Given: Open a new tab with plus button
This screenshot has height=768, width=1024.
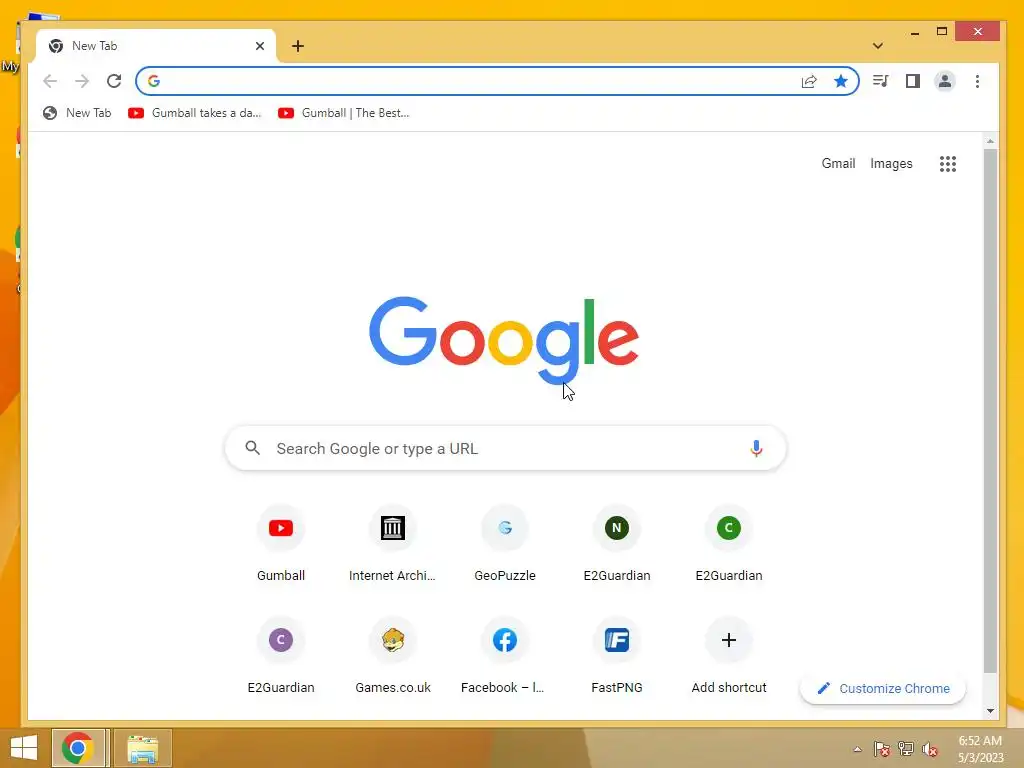Looking at the screenshot, I should tap(298, 46).
